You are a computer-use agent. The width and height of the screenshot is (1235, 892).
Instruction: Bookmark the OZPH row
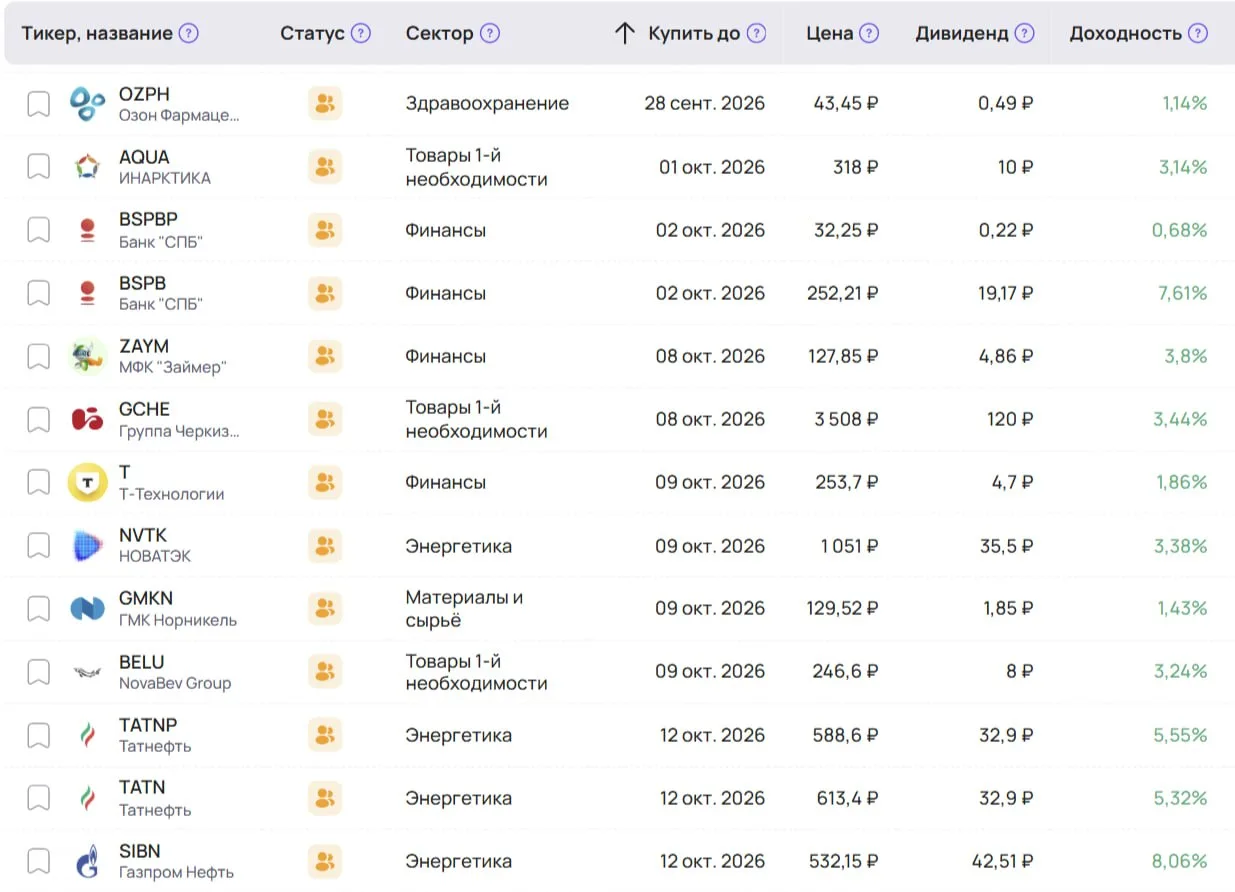[x=38, y=104]
